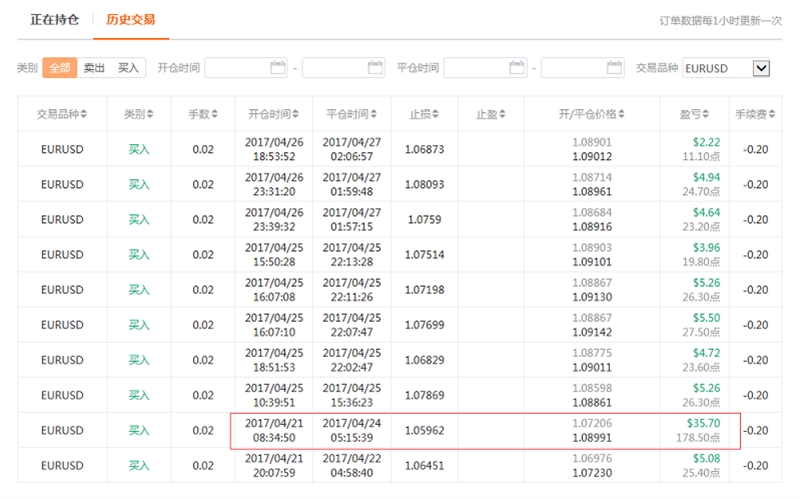The width and height of the screenshot is (800, 499).
Task: Click stop loss value 1.07514
Action: pyautogui.click(x=424, y=255)
